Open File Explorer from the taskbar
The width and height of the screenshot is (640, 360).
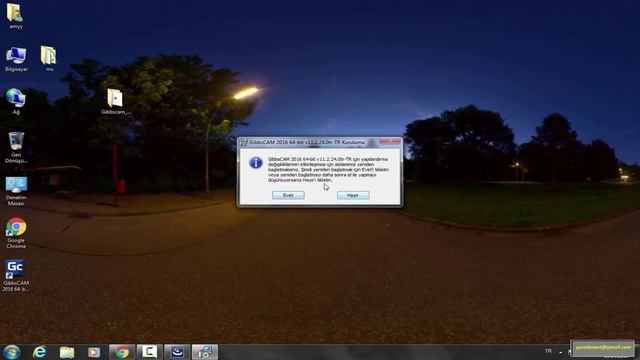(x=67, y=352)
